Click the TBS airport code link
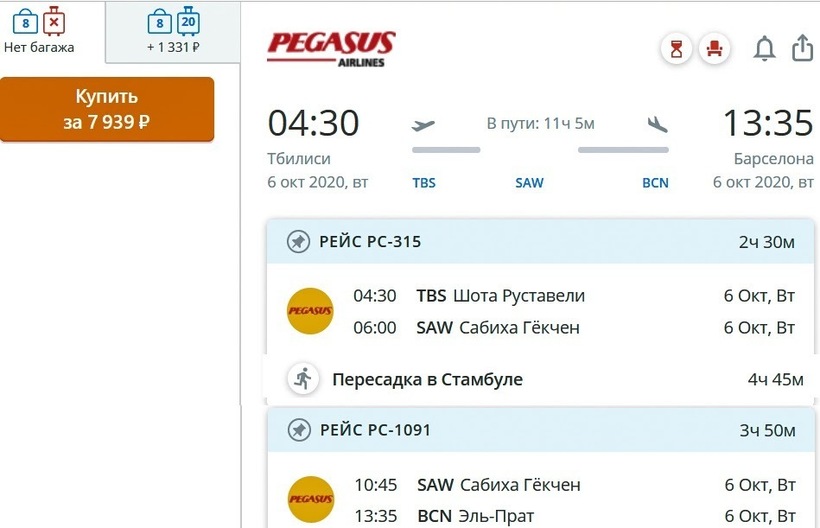This screenshot has width=820, height=528. (x=424, y=183)
